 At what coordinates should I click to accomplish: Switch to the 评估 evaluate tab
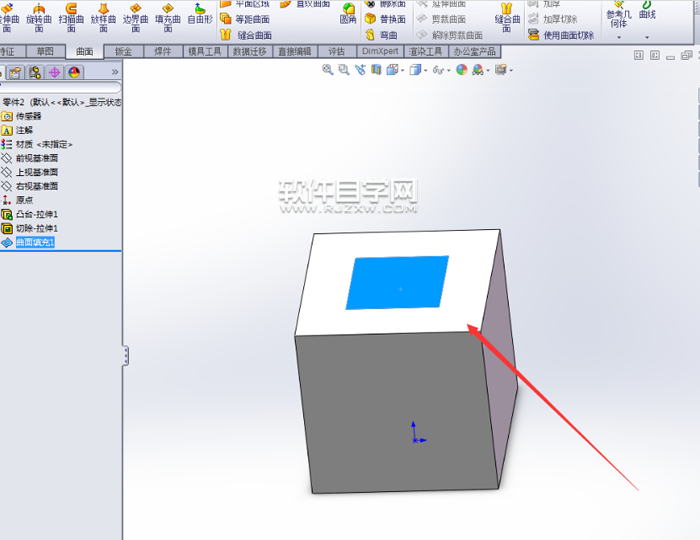(337, 51)
